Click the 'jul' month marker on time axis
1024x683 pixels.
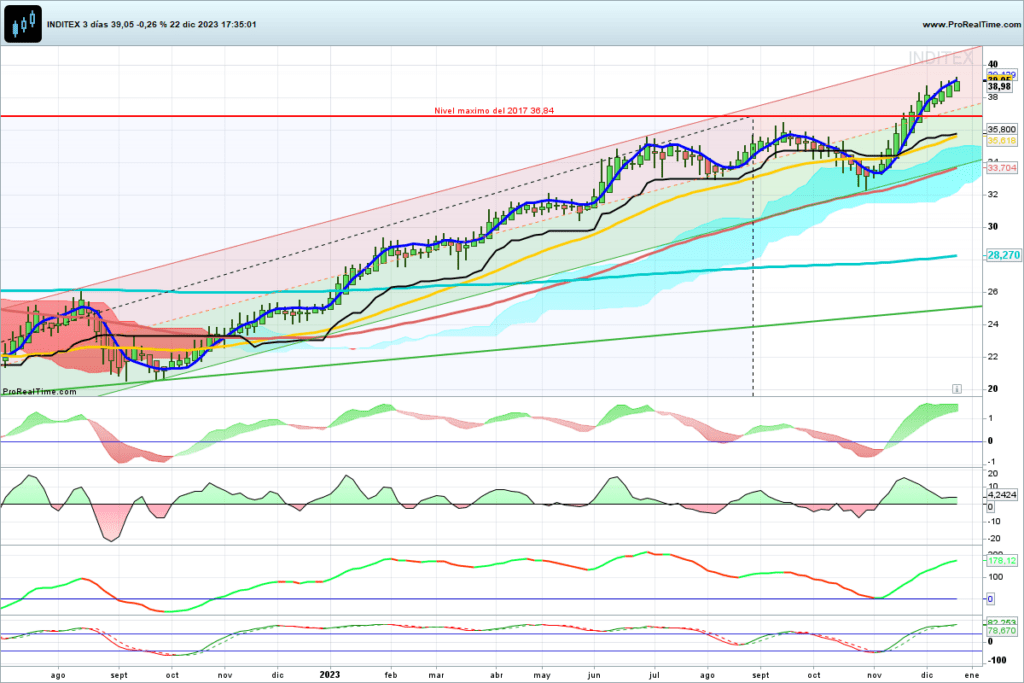pyautogui.click(x=653, y=675)
